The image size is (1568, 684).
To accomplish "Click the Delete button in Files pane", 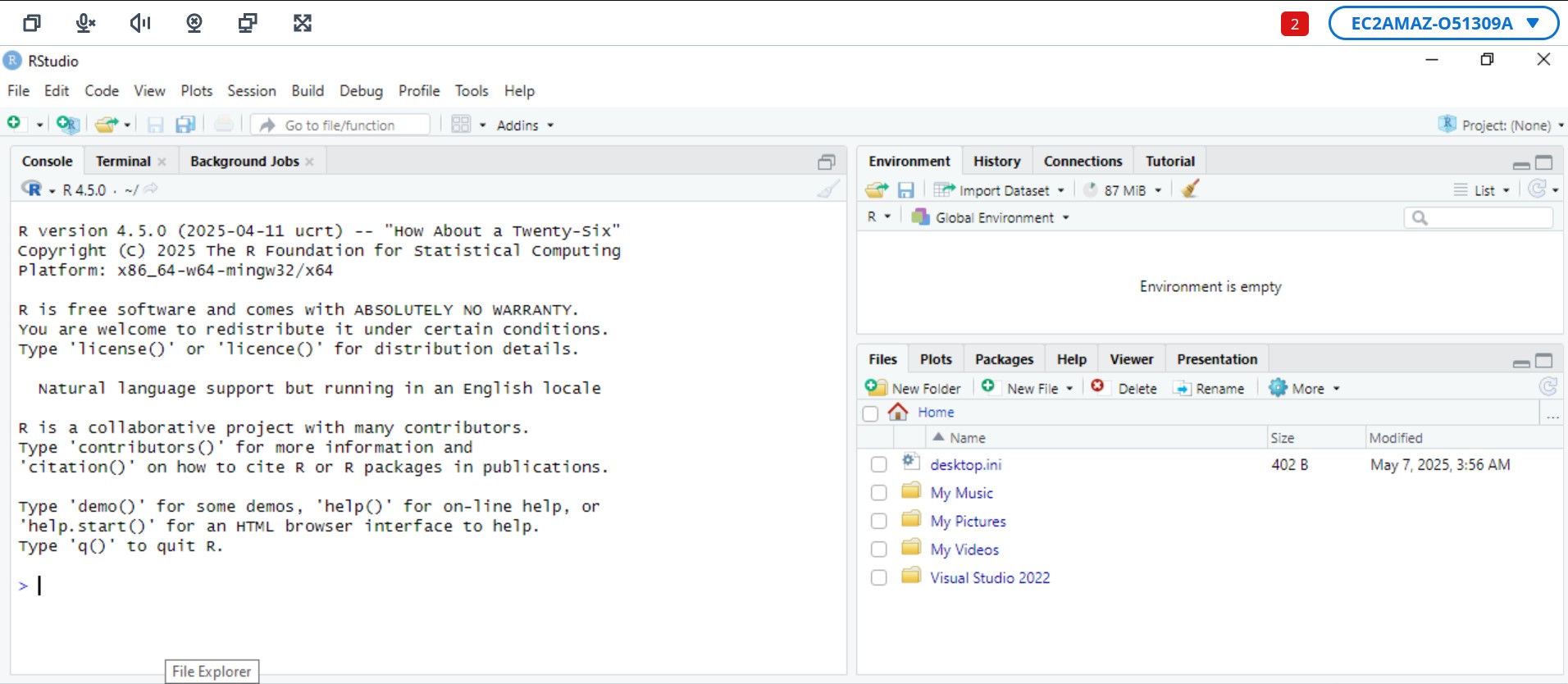I will coord(1124,388).
